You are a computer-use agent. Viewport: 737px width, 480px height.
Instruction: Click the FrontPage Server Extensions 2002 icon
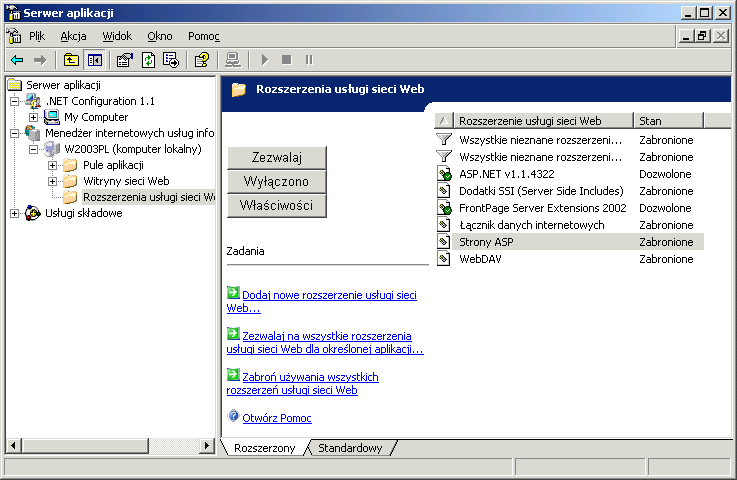(444, 208)
